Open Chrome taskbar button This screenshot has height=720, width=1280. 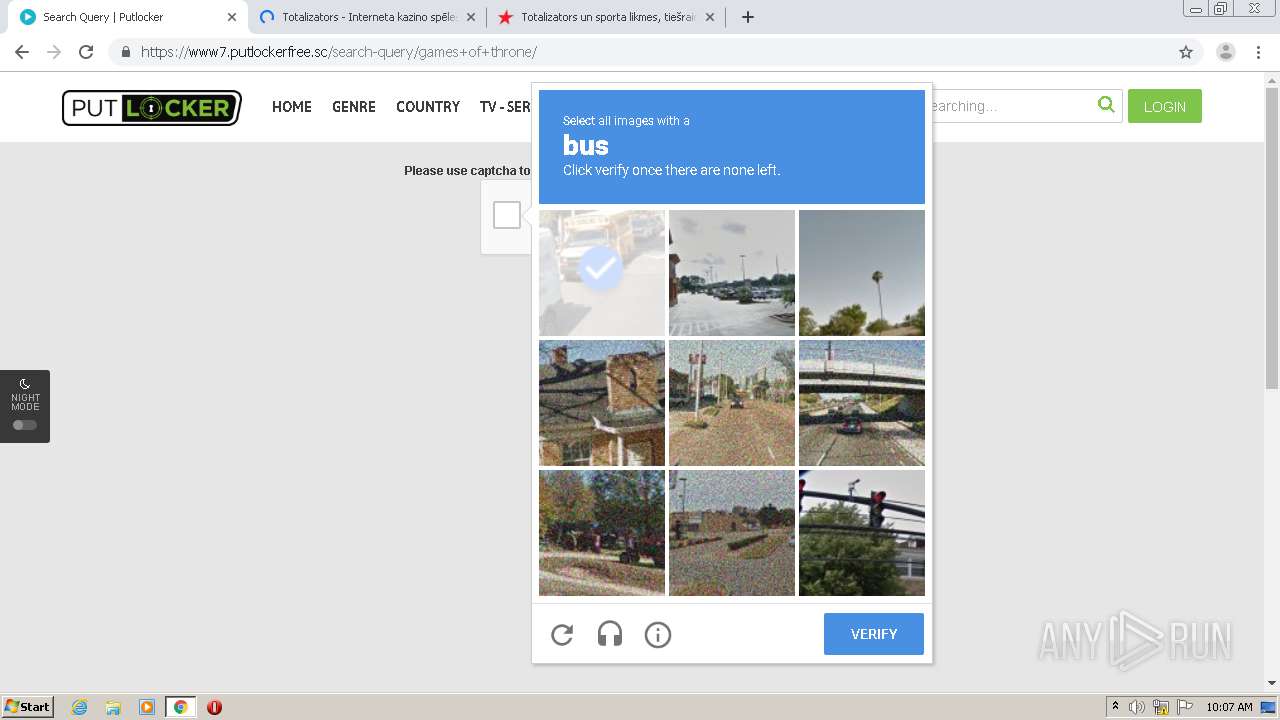180,707
